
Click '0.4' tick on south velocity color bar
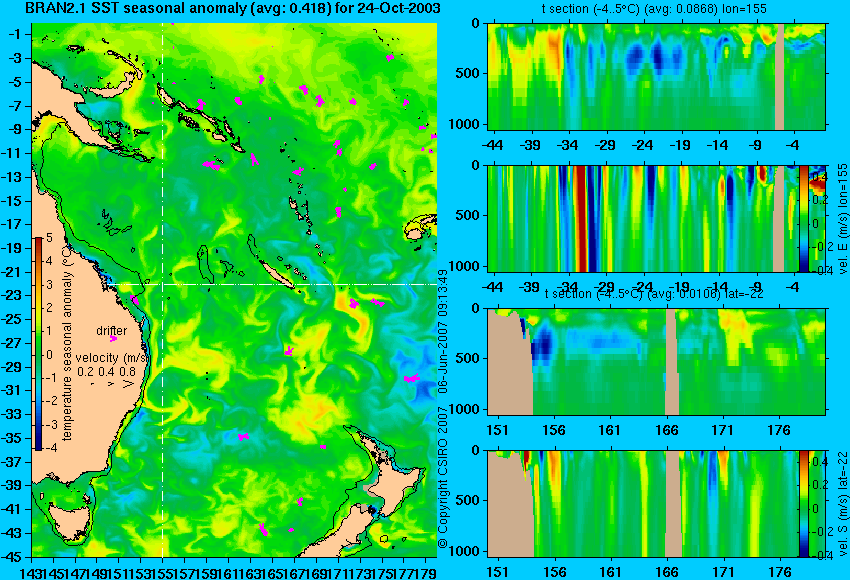(819, 461)
